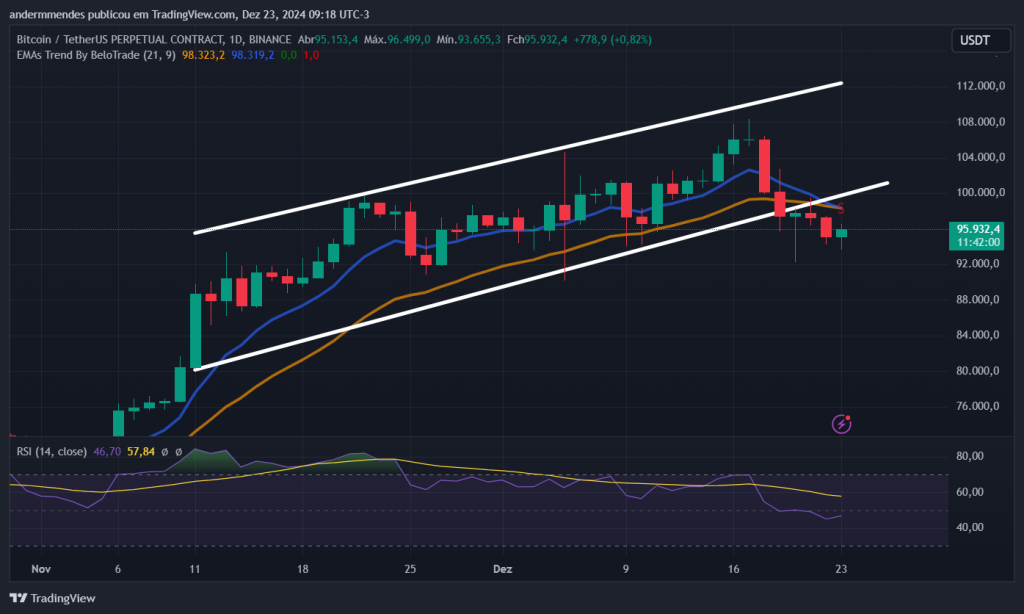
Task: Click the lightning flash icon on the chart
Action: click(842, 424)
